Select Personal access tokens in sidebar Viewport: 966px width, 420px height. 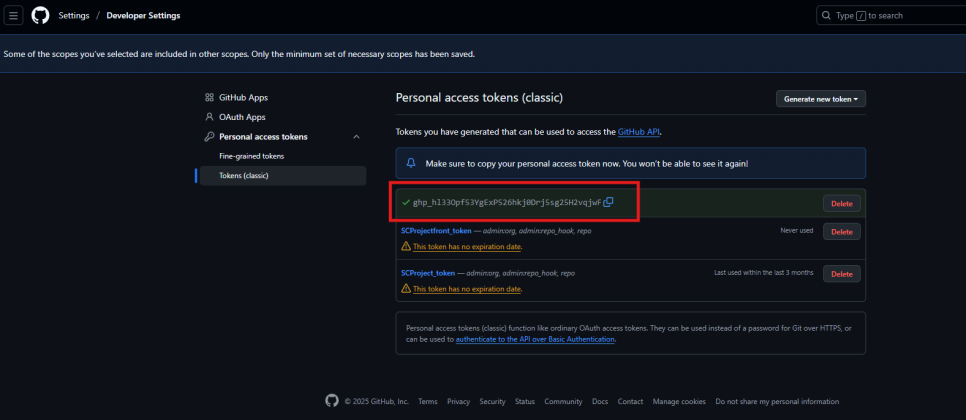pos(263,137)
